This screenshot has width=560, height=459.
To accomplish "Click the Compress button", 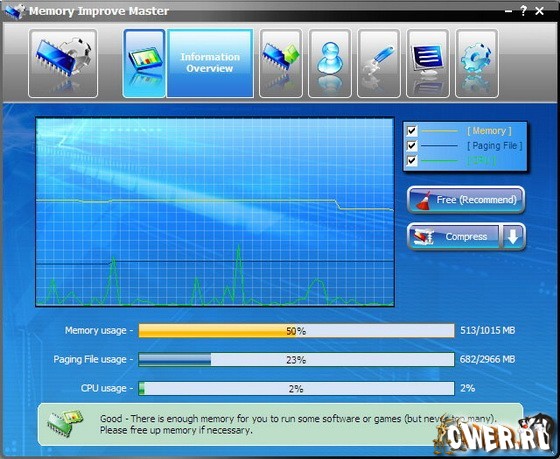I will tap(454, 236).
